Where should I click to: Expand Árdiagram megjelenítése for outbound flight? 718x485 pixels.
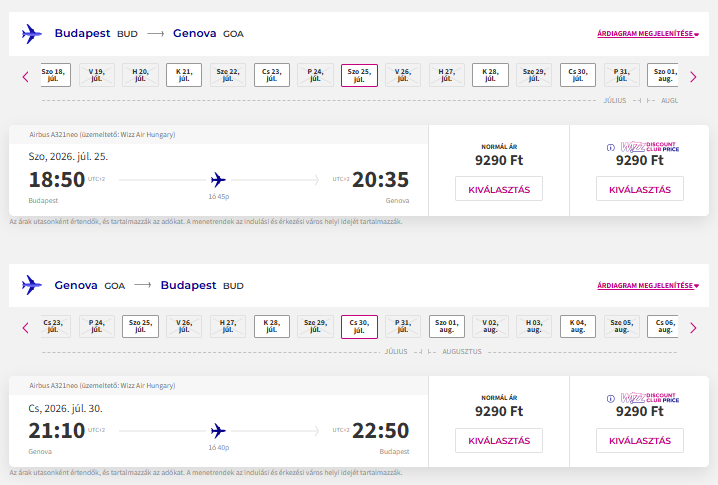click(648, 33)
